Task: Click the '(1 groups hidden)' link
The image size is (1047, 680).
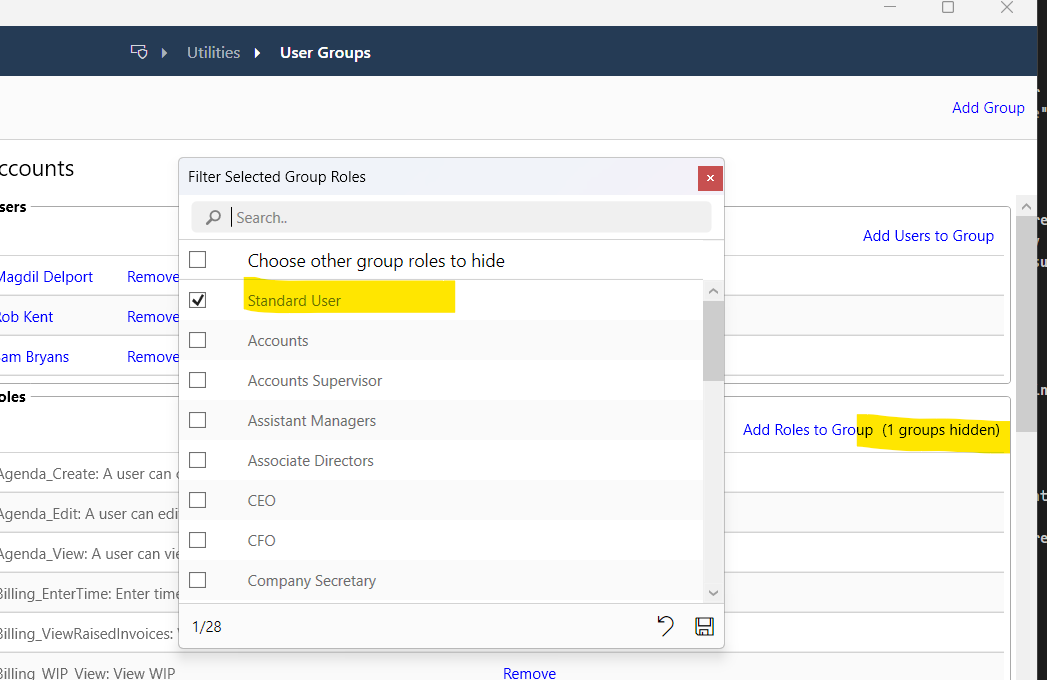Action: [941, 430]
